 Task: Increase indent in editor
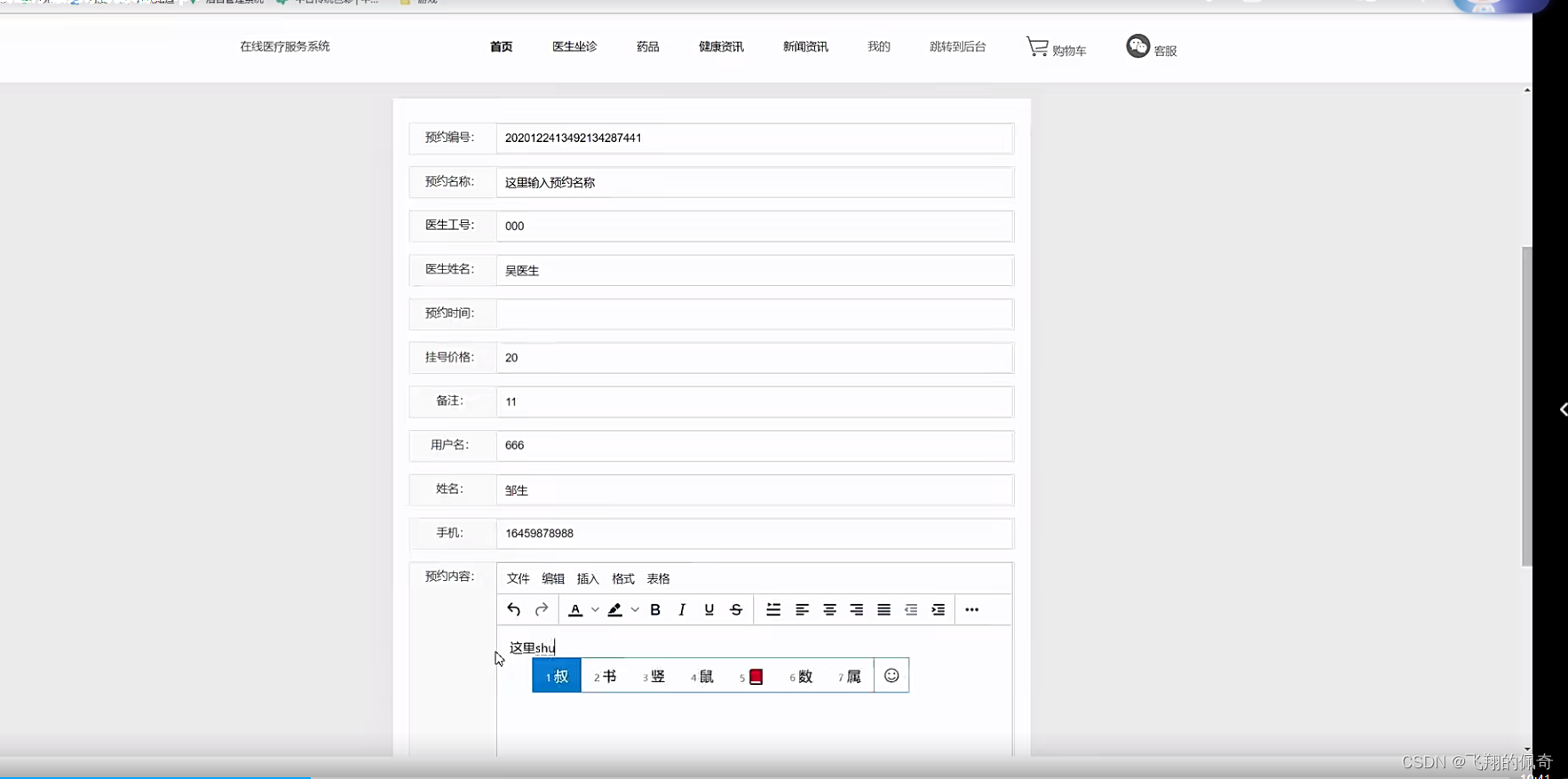click(938, 609)
